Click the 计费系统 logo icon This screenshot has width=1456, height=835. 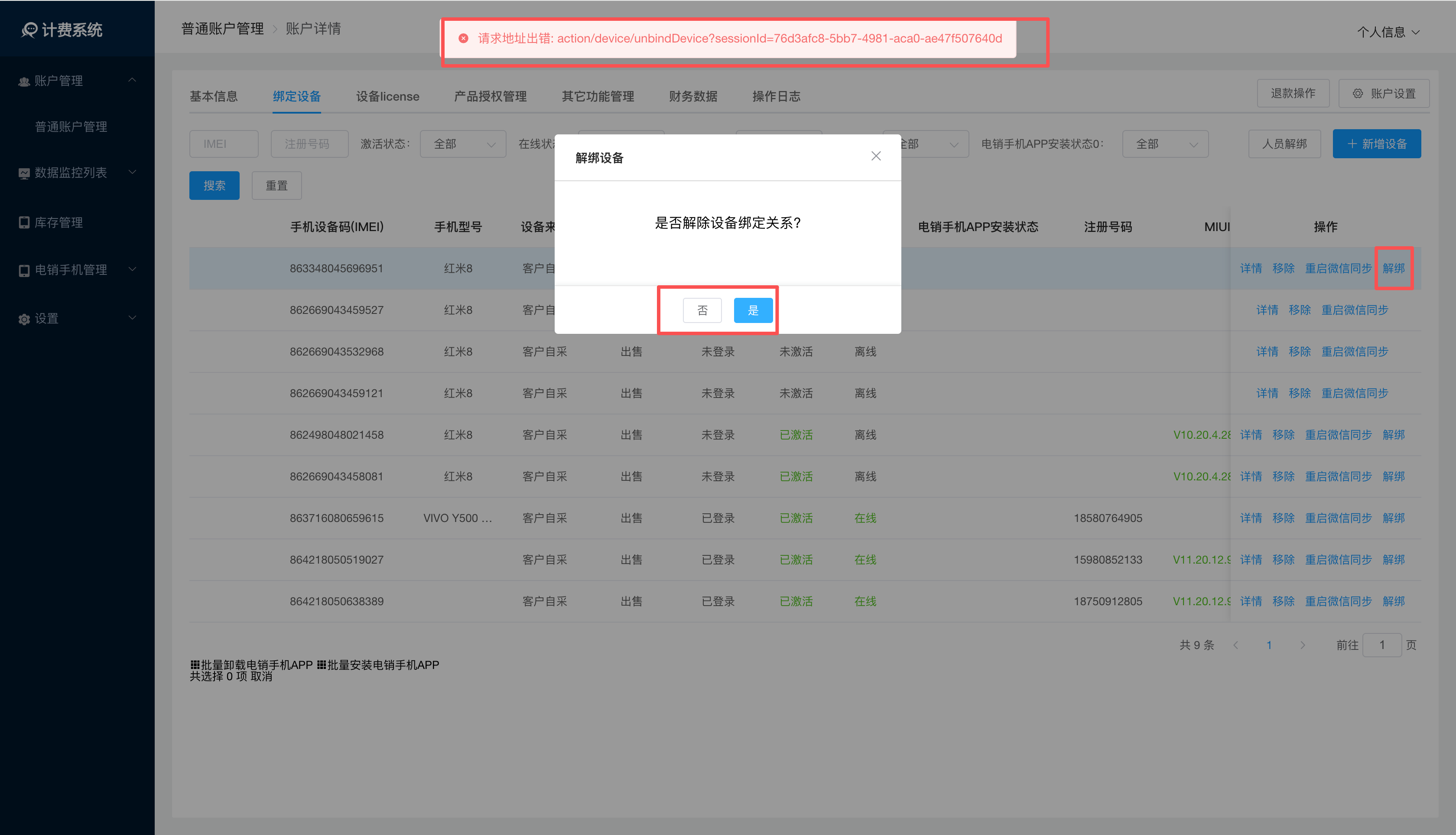(29, 30)
